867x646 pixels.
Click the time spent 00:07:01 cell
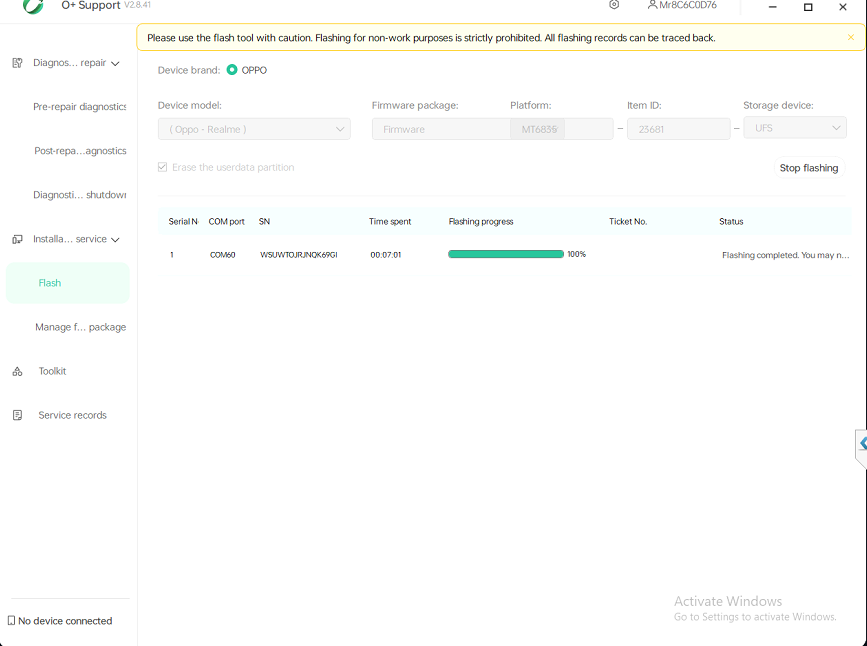point(385,255)
